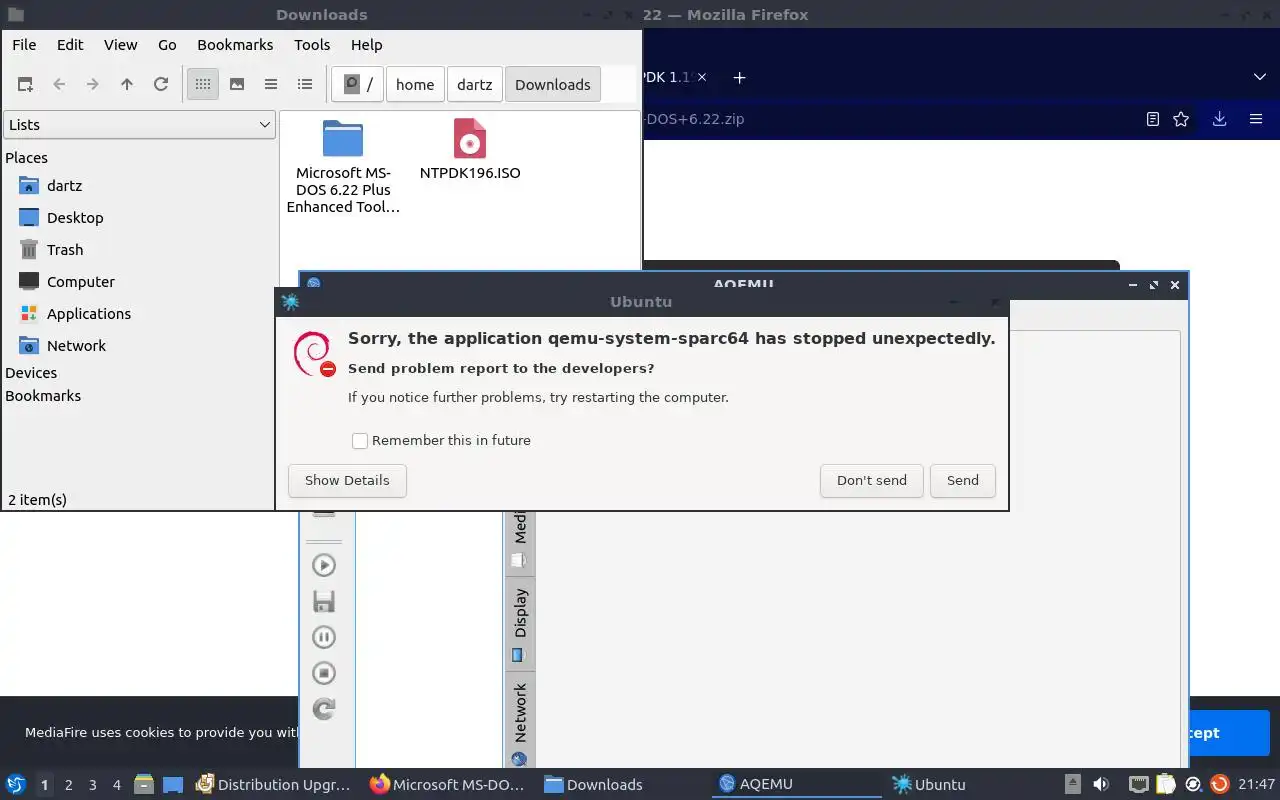The width and height of the screenshot is (1280, 800).
Task: Bookmark this page in Firefox
Action: tap(1181, 119)
